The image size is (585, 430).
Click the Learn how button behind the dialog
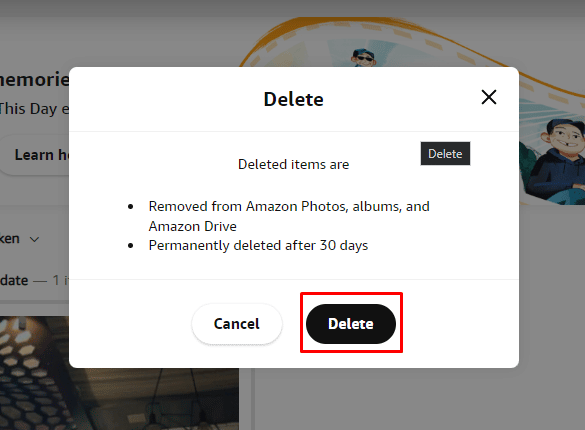[35, 155]
